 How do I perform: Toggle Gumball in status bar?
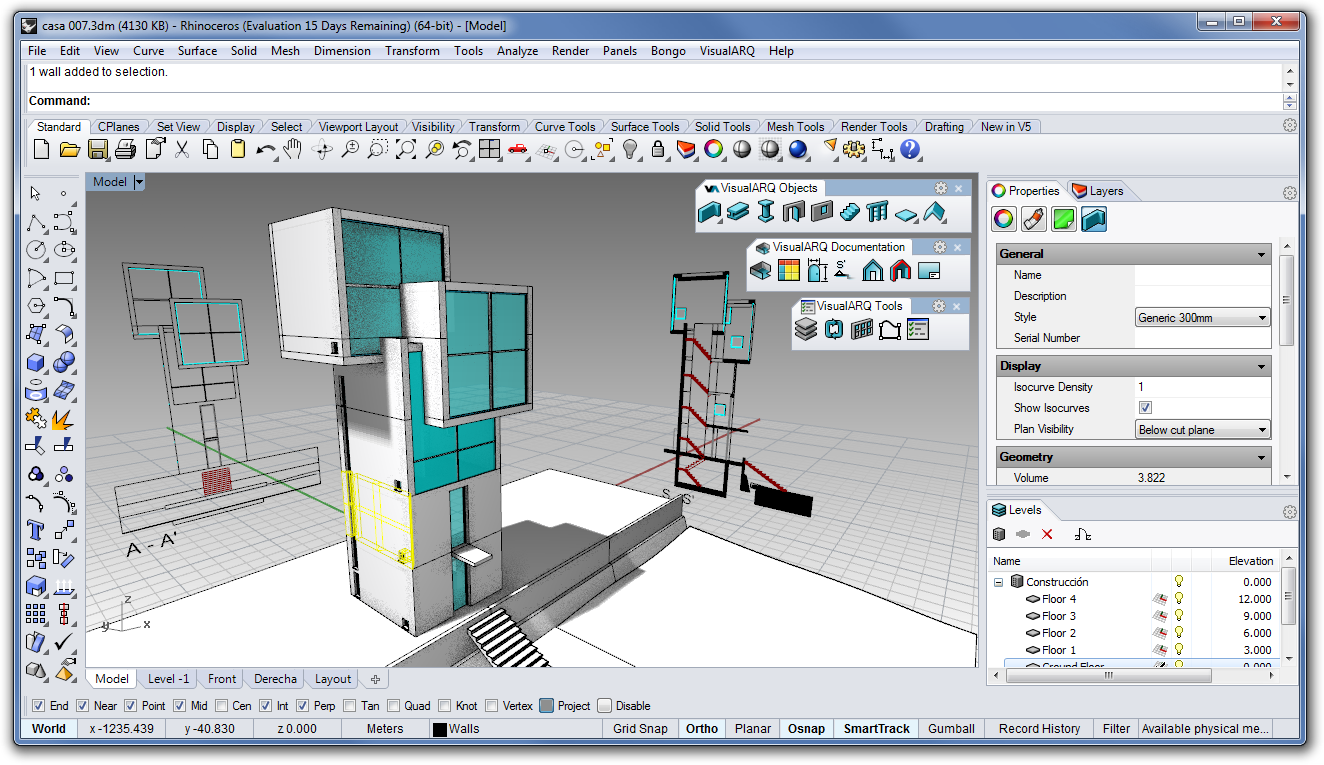click(x=951, y=729)
